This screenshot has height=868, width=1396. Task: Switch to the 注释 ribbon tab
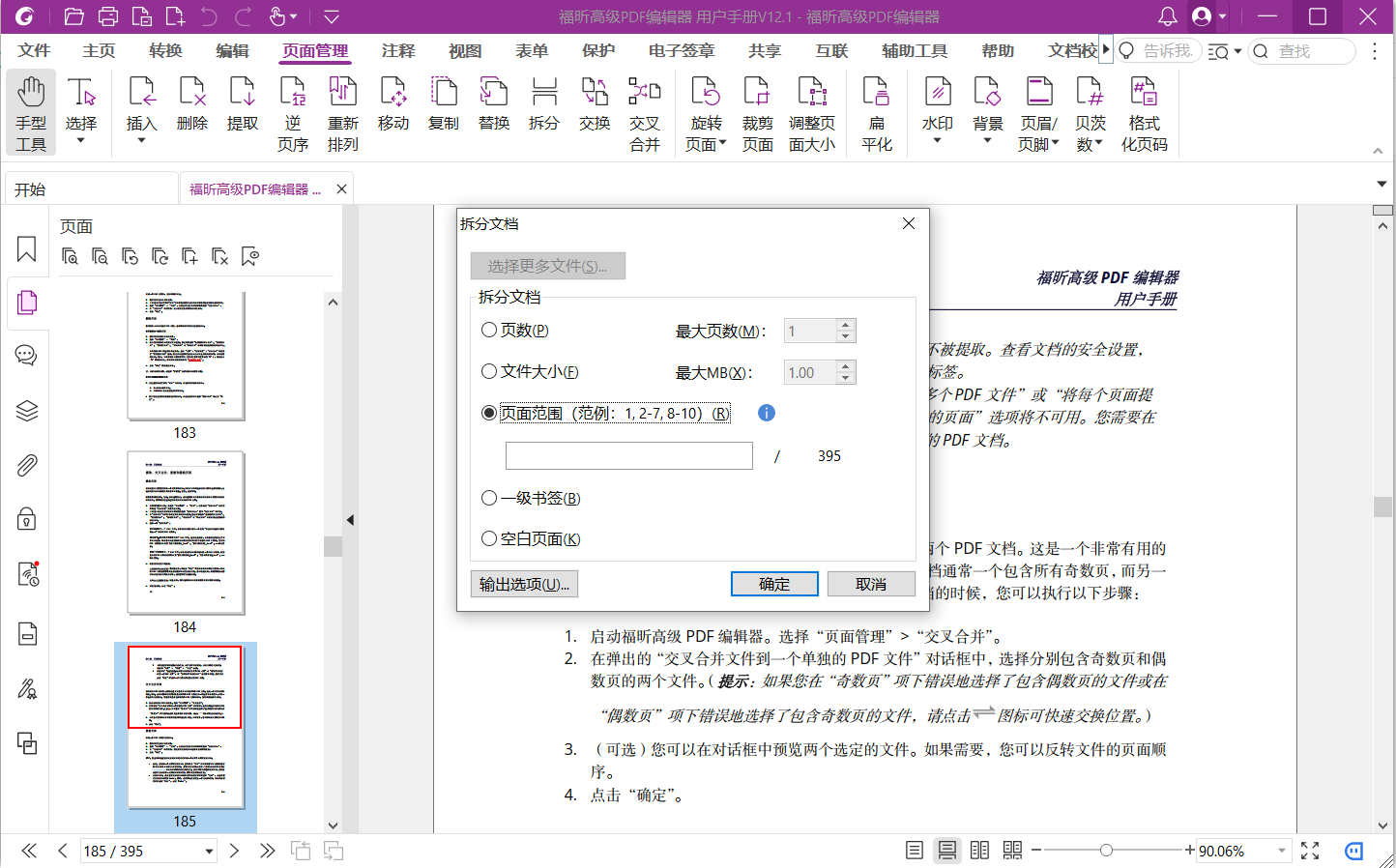[x=398, y=50]
